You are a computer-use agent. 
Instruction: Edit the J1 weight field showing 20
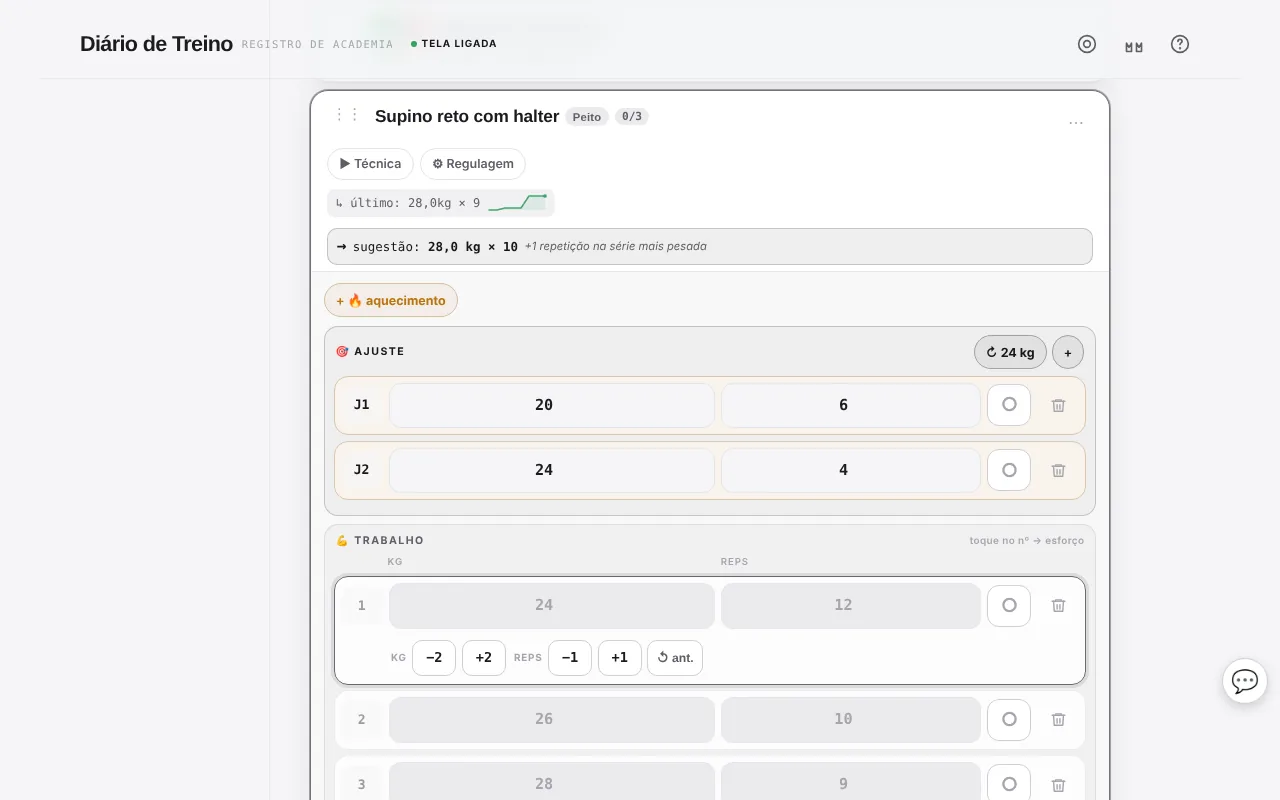click(x=552, y=405)
